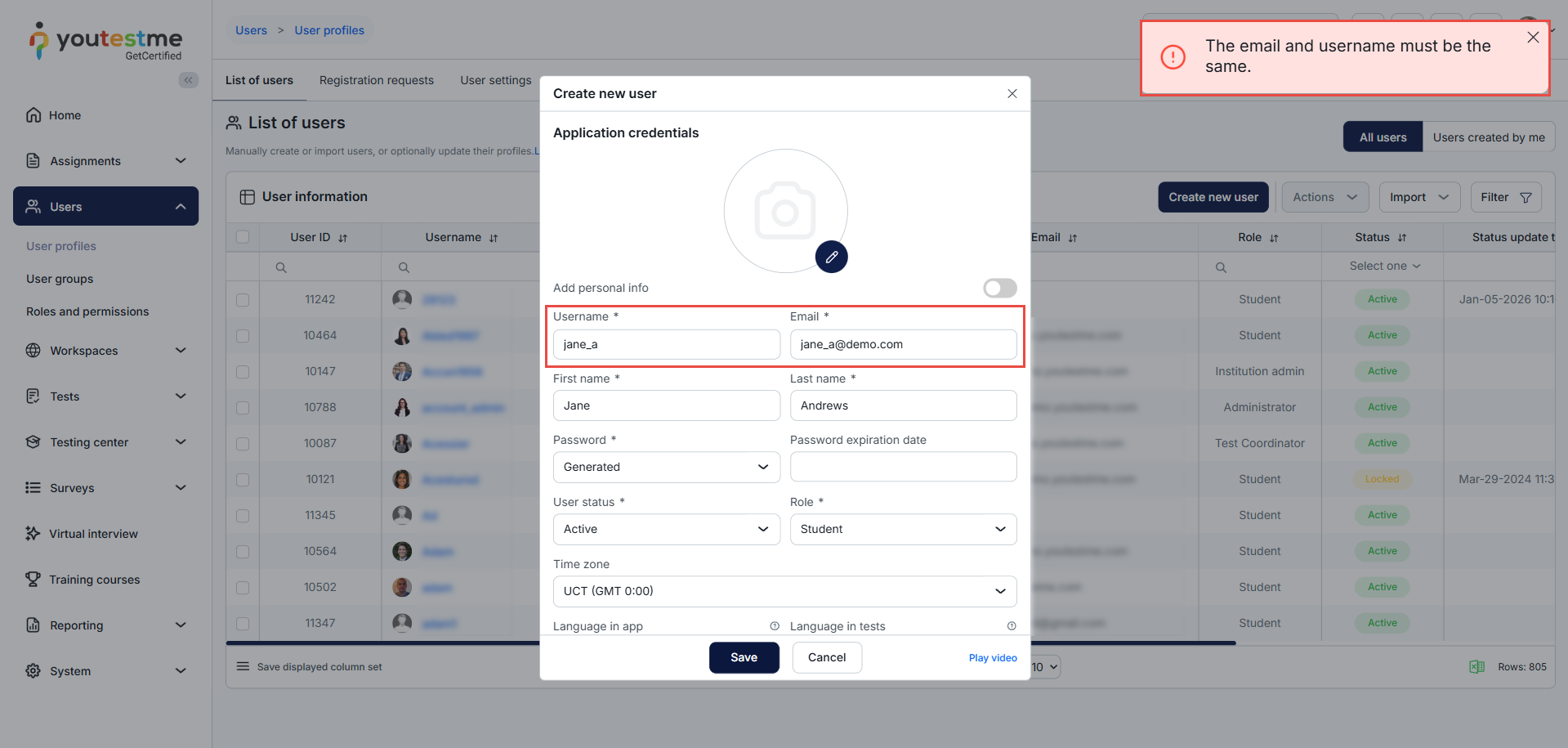
Task: Open the Password type dropdown showing Generated
Action: click(667, 468)
